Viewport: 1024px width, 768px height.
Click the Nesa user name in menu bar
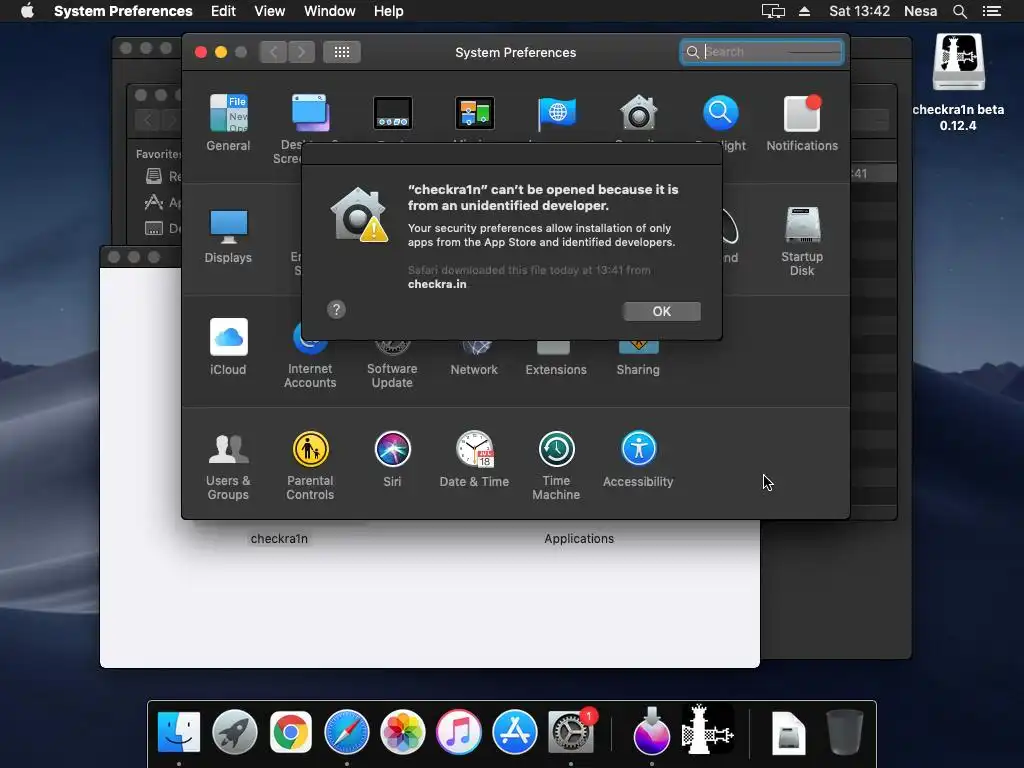[x=920, y=11]
